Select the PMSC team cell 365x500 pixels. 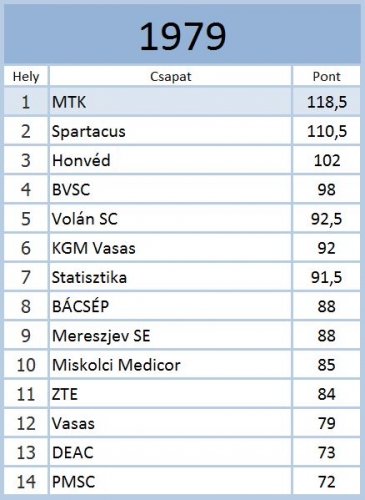(170, 482)
